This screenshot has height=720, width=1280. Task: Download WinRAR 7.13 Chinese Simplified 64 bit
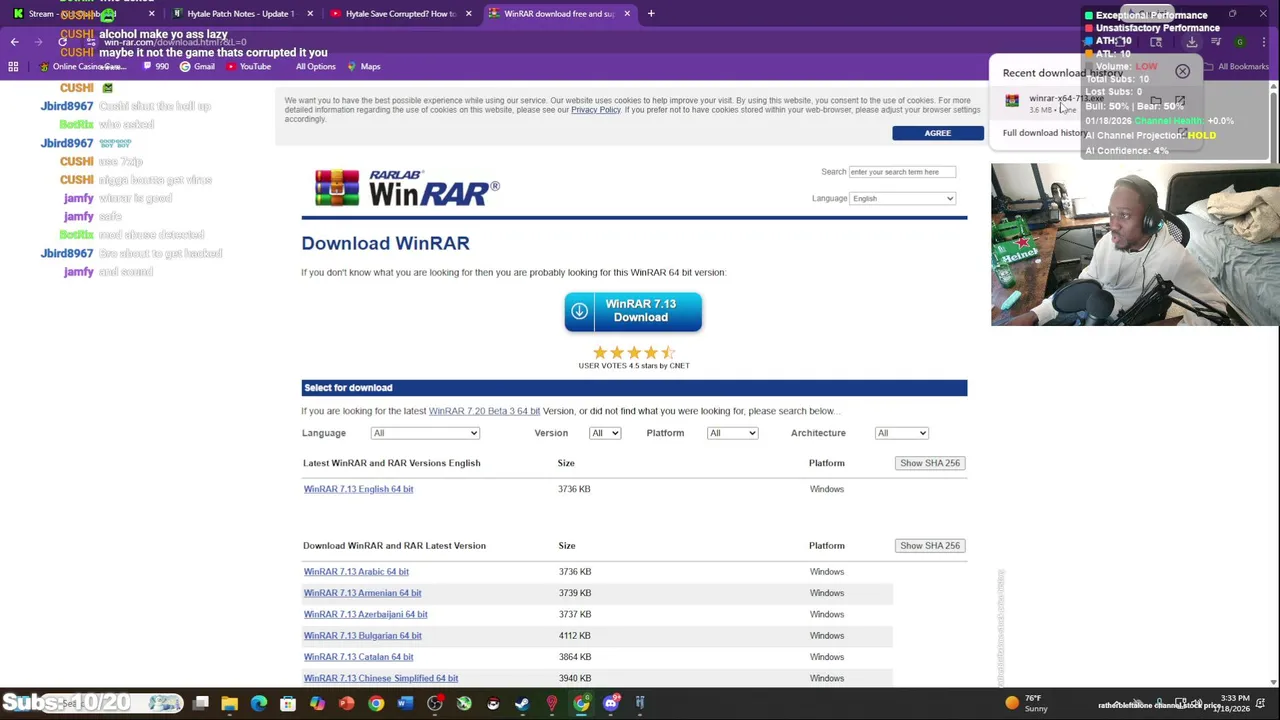pyautogui.click(x=380, y=678)
